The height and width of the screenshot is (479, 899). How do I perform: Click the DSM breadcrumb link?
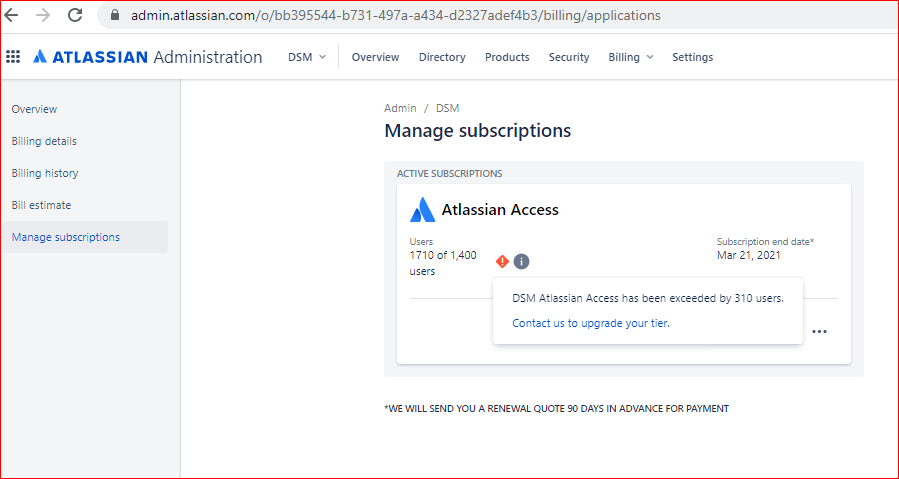[x=448, y=108]
